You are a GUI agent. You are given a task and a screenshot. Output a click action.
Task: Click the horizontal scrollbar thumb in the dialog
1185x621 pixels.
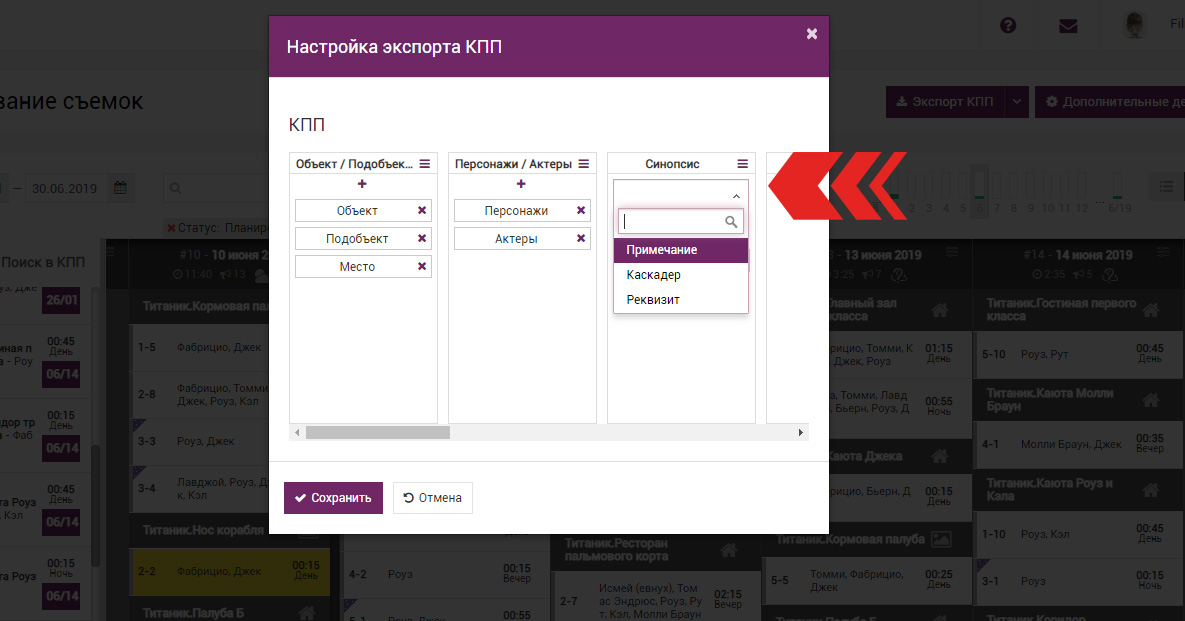378,433
